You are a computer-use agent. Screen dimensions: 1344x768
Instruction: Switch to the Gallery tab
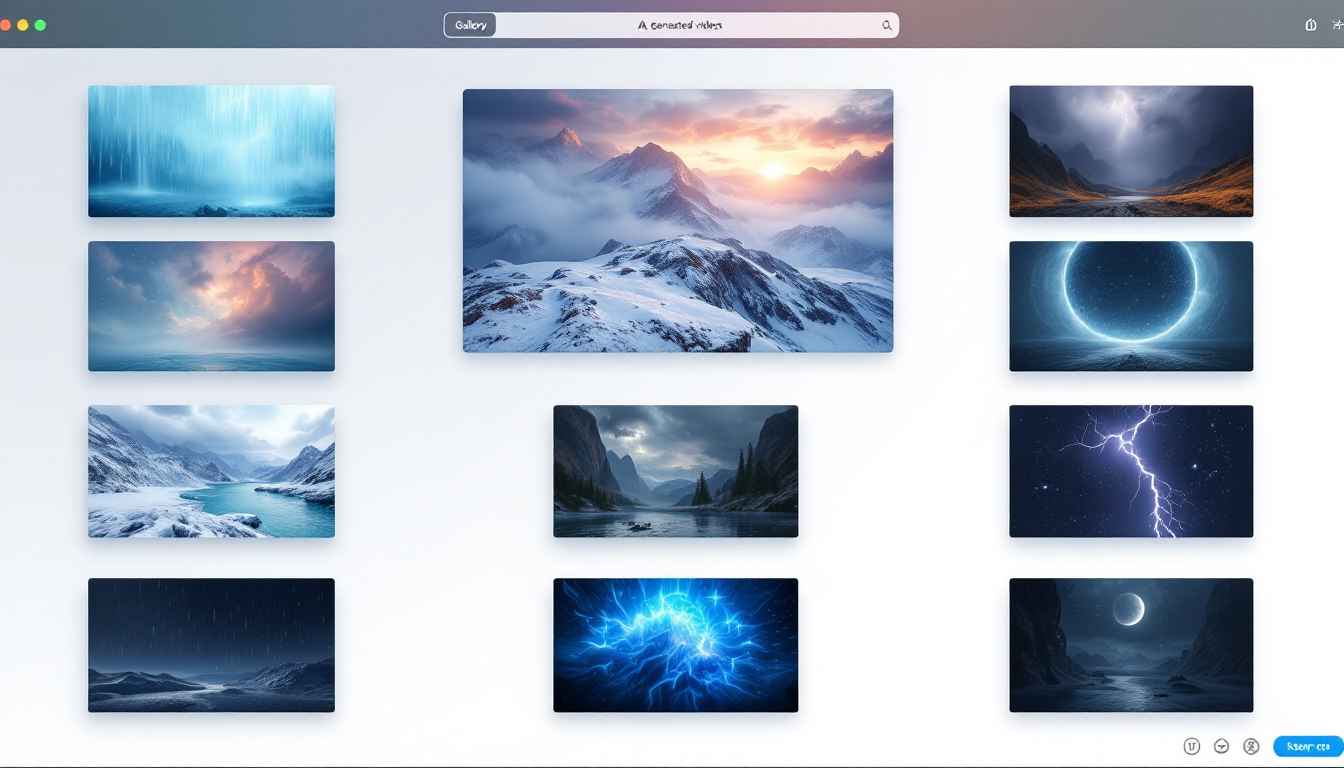pyautogui.click(x=470, y=24)
